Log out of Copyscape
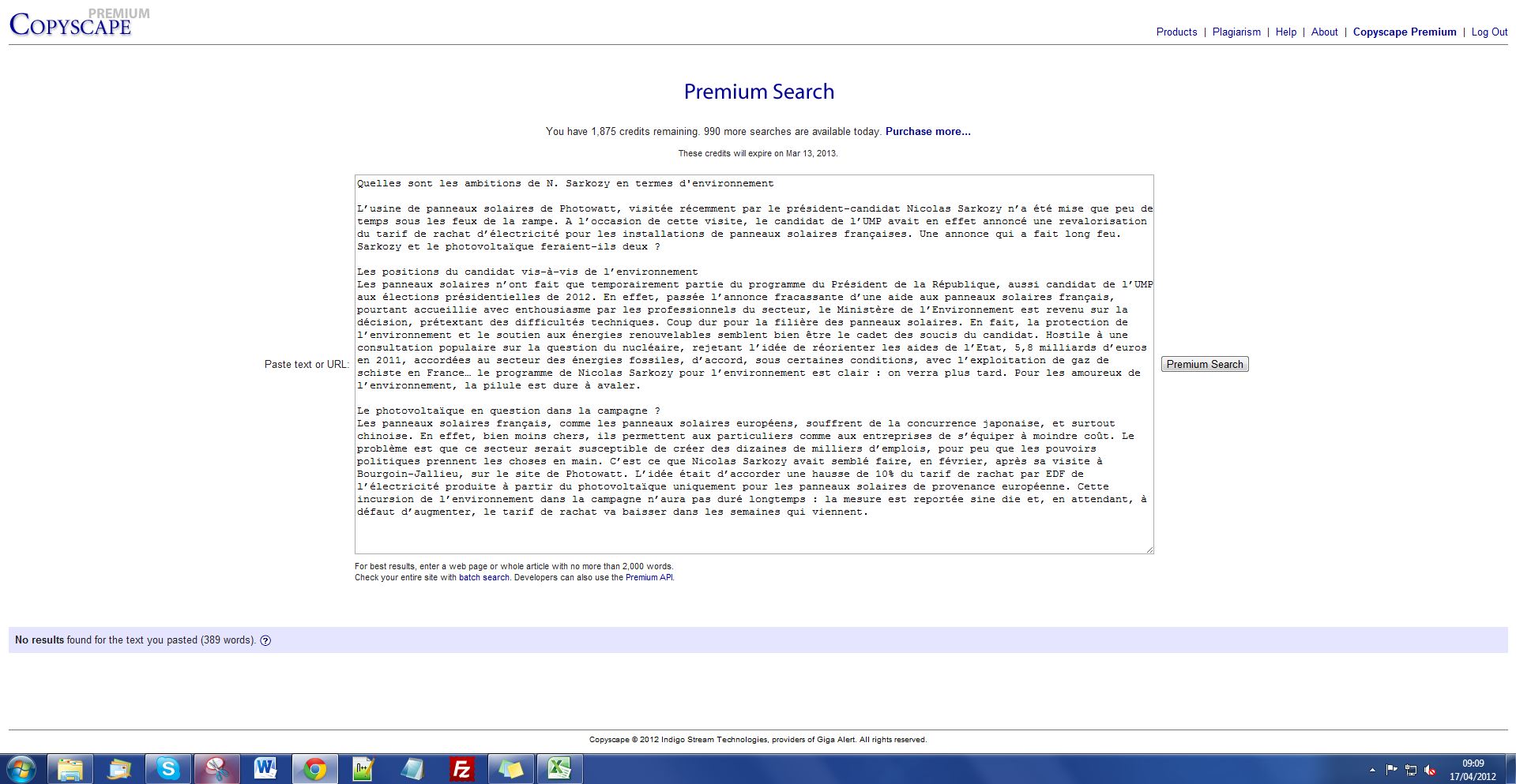This screenshot has width=1516, height=784. point(1489,32)
